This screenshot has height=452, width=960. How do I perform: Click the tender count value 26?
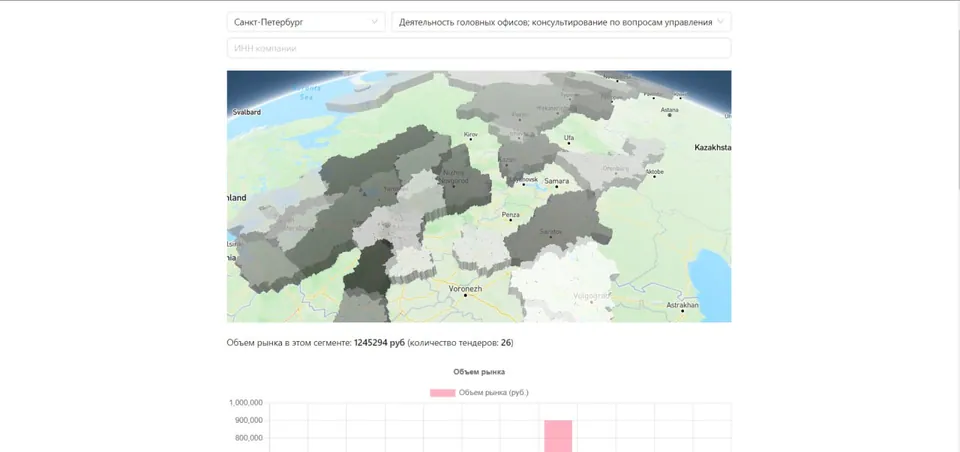click(x=506, y=343)
